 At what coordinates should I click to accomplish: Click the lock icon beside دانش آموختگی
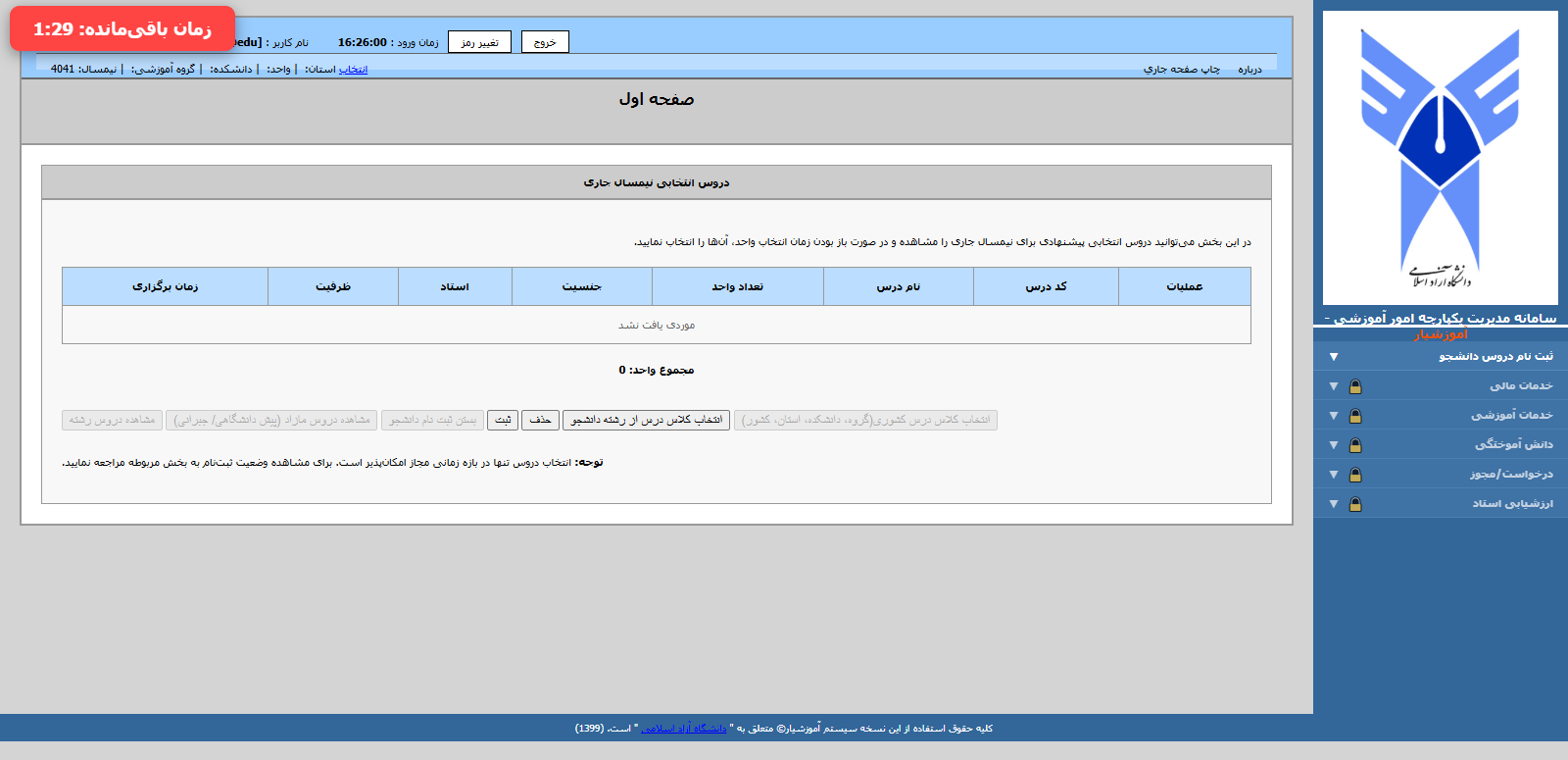1355,445
